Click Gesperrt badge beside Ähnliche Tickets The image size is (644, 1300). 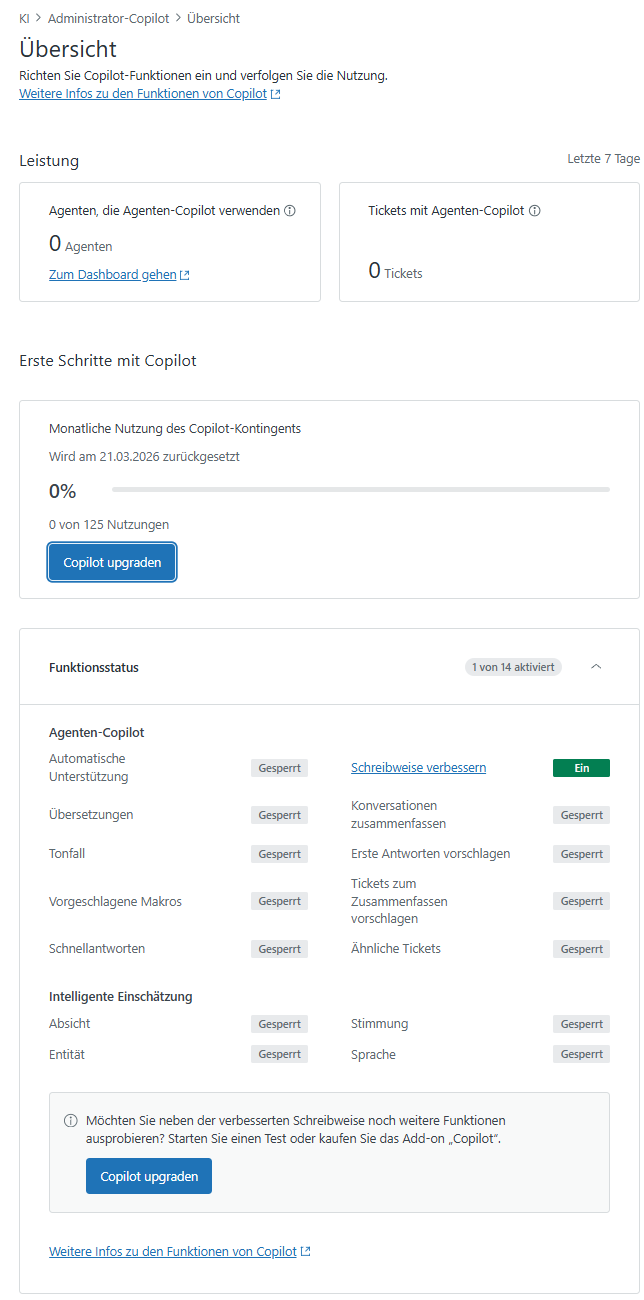pyautogui.click(x=581, y=949)
